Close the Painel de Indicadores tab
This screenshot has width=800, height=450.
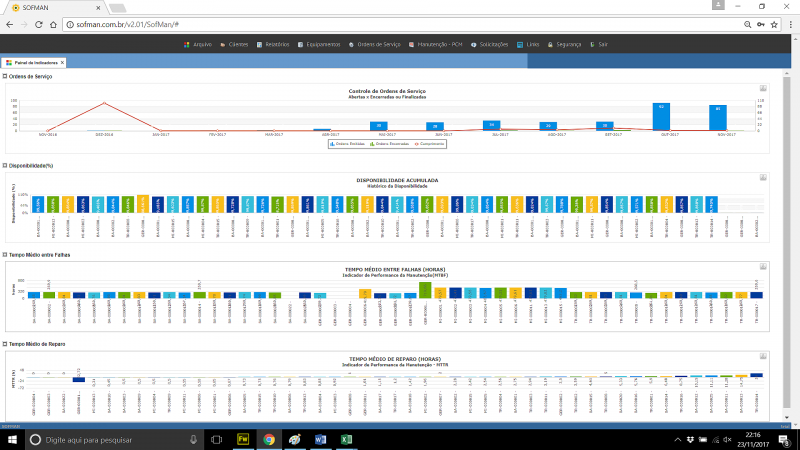61,62
